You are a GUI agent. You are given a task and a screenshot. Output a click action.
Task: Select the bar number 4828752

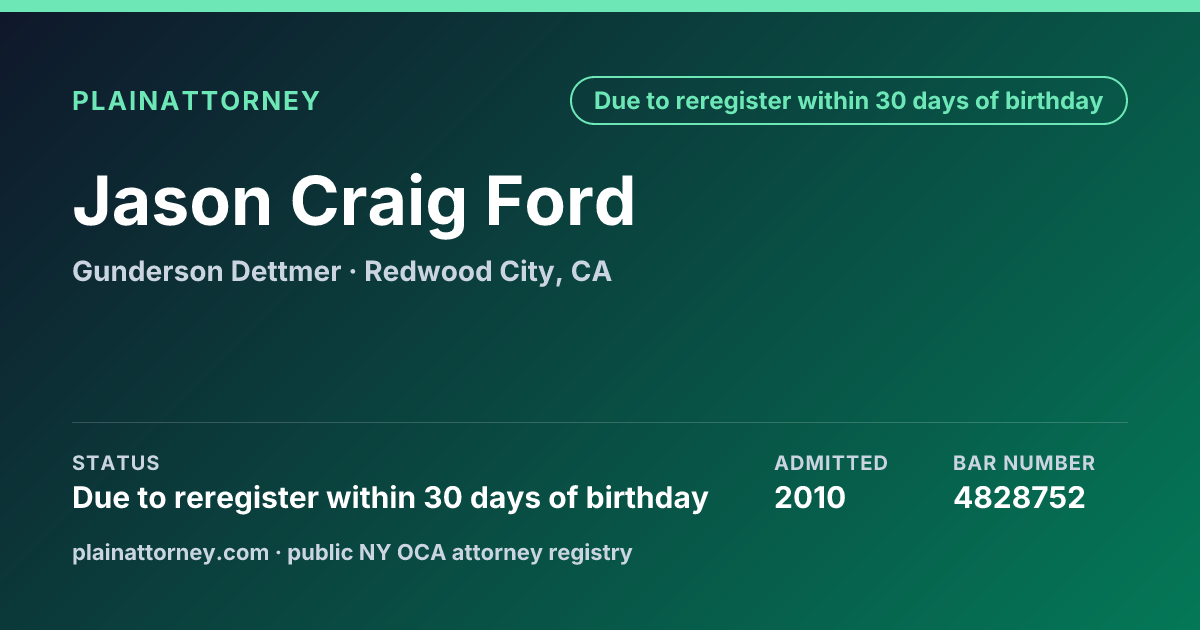(1019, 498)
